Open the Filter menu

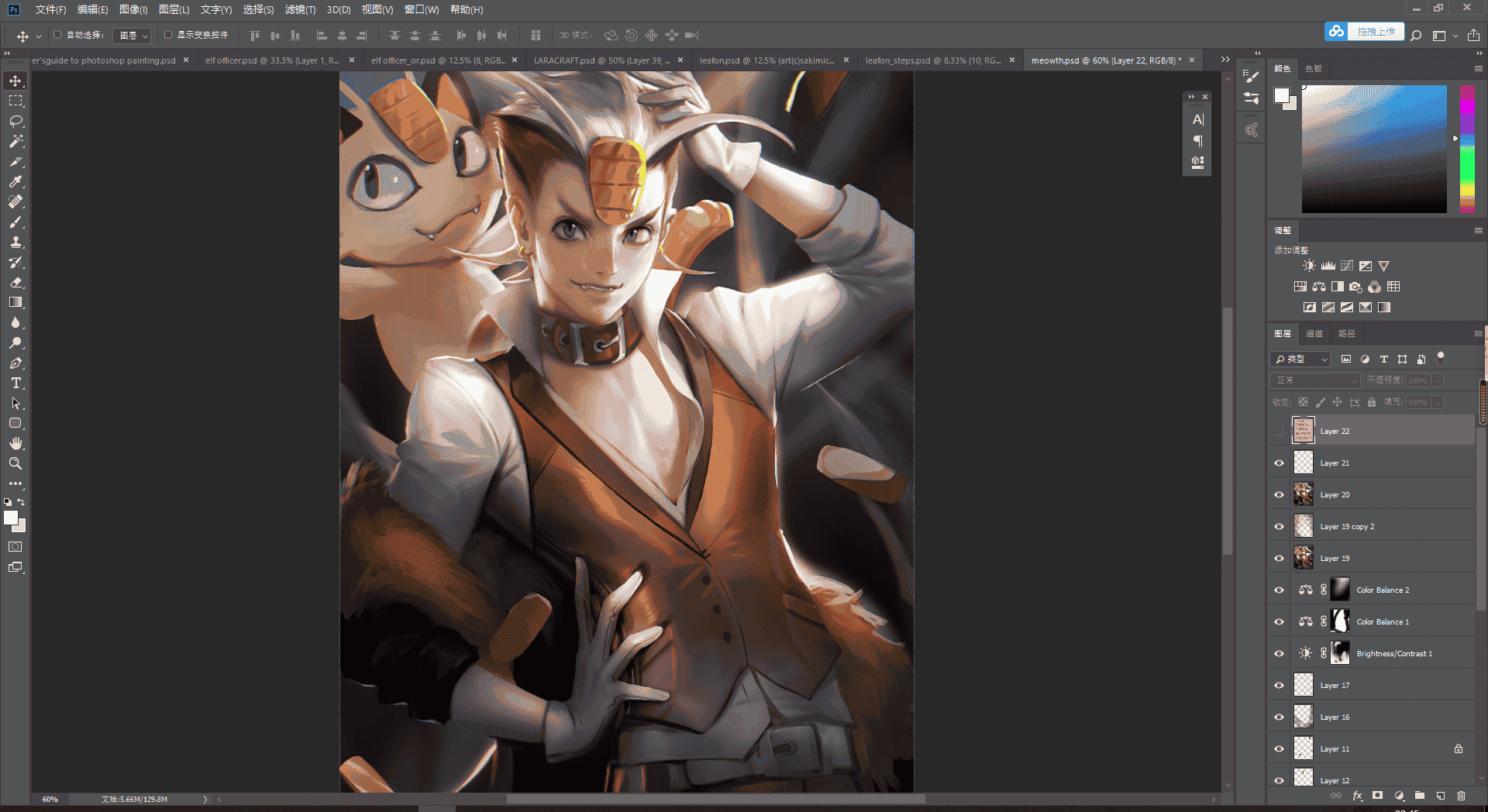(x=300, y=9)
